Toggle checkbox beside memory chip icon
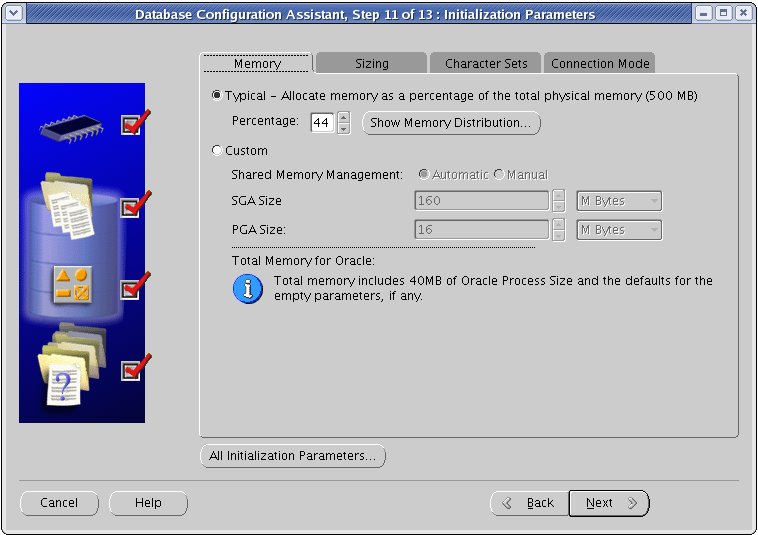Image resolution: width=758 pixels, height=535 pixels. point(131,125)
